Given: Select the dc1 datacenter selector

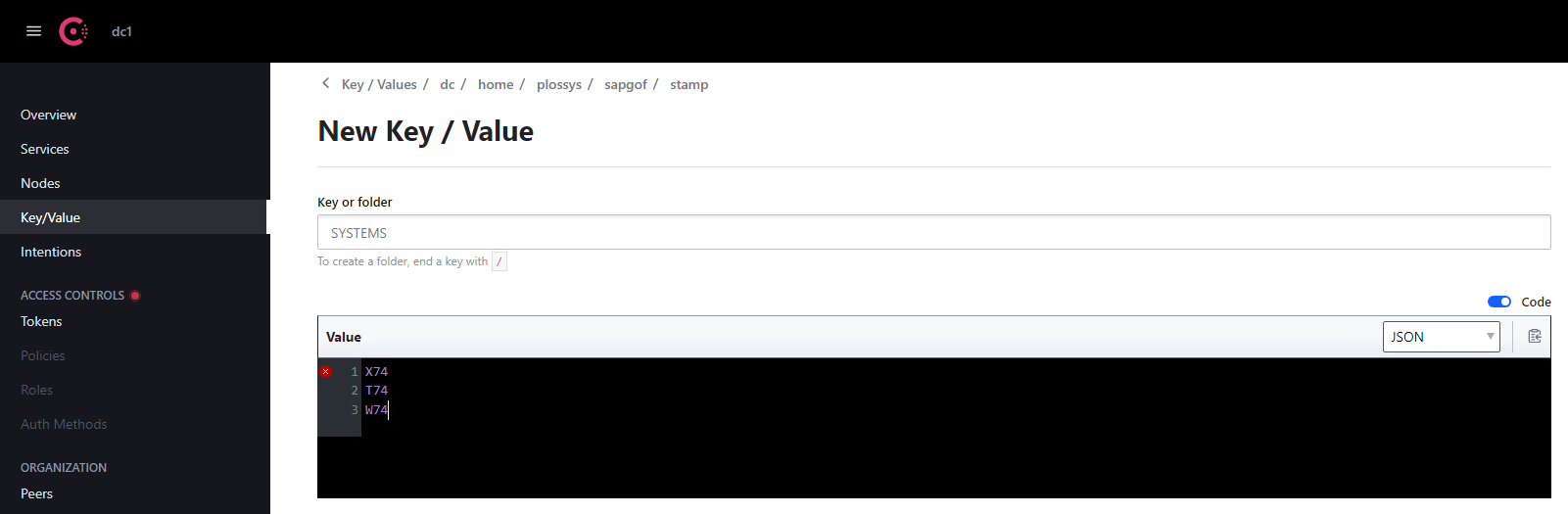Looking at the screenshot, I should pos(121,31).
